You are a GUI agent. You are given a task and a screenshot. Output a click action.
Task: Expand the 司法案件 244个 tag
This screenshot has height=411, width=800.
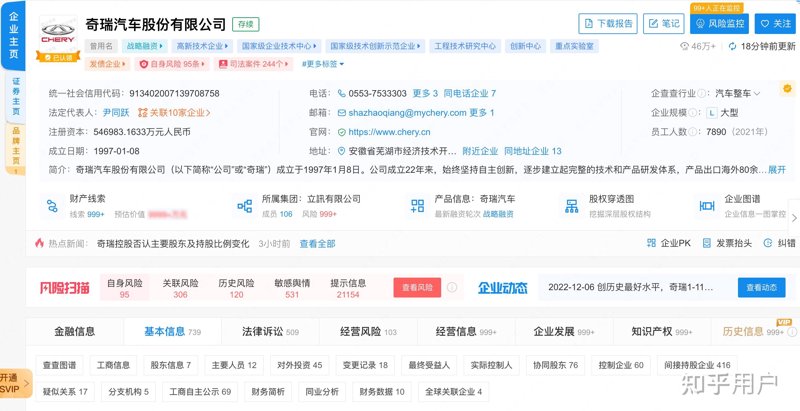[254, 64]
